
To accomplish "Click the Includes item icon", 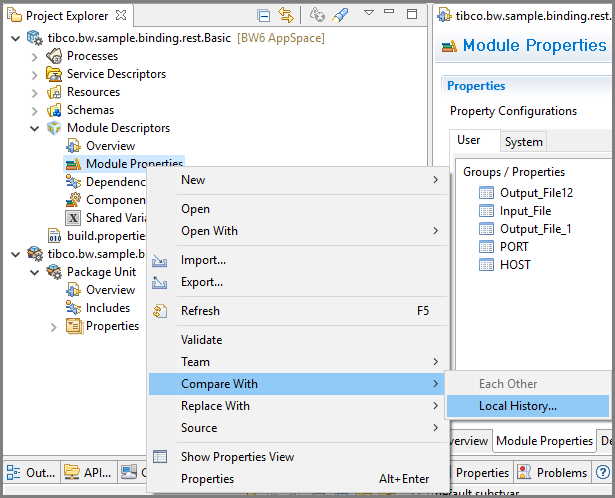I will point(73,308).
